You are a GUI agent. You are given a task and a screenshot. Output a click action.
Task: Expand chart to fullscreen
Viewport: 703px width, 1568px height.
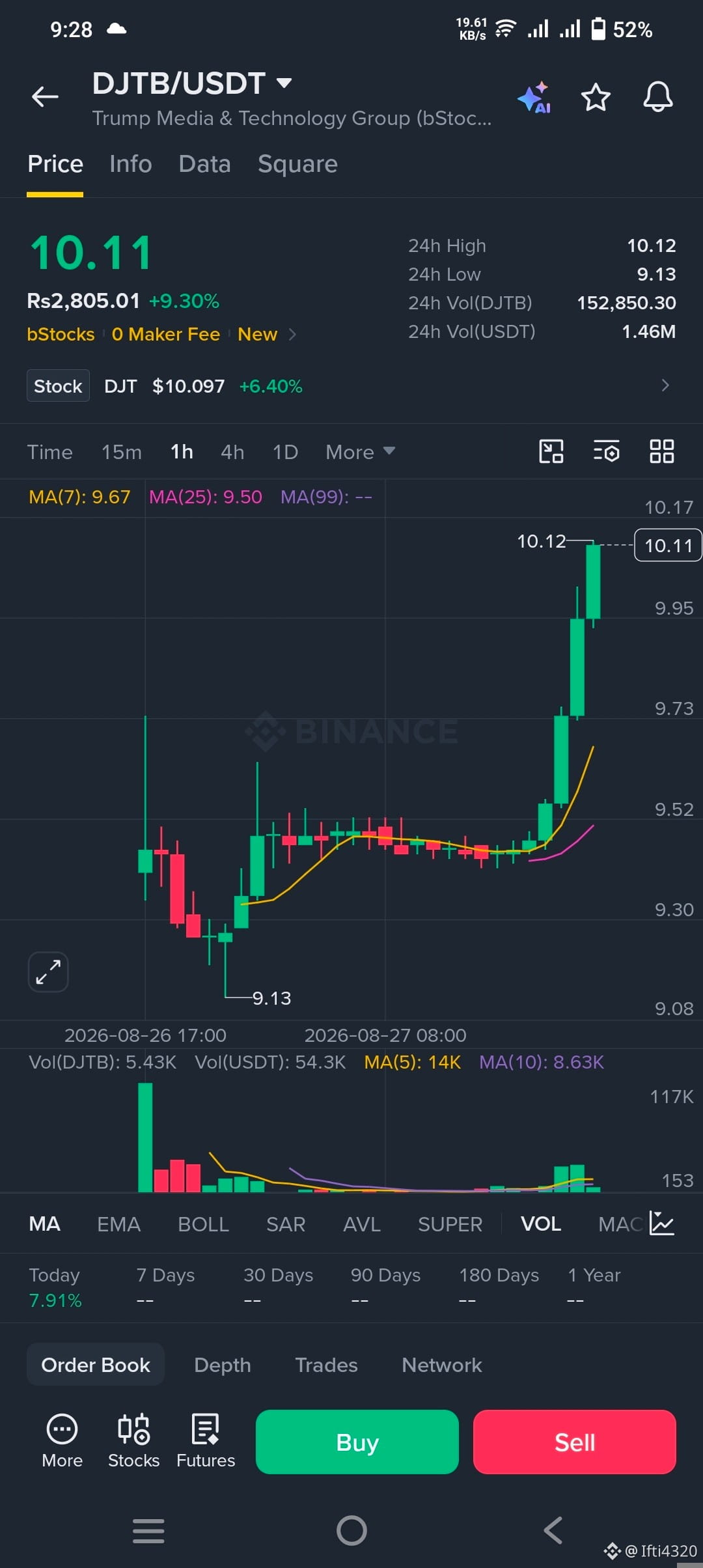[48, 972]
